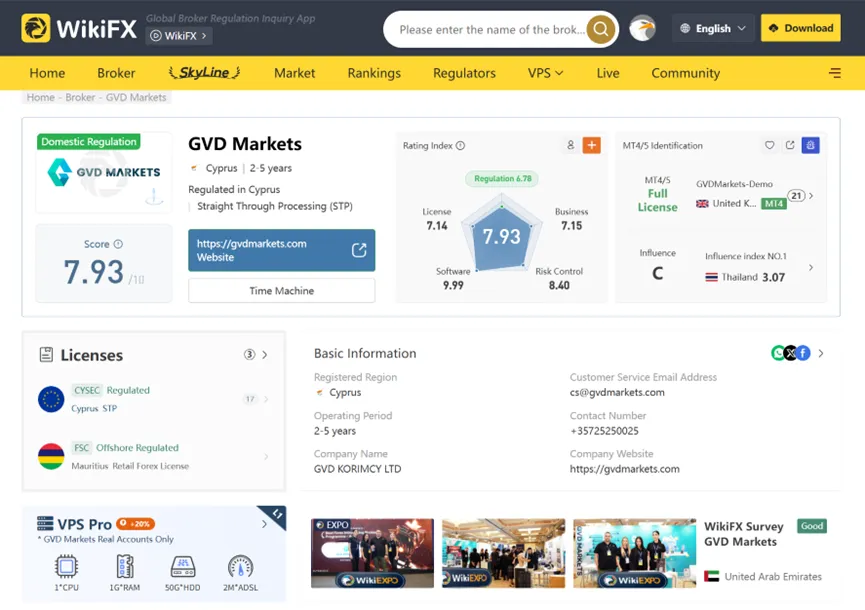Expand the Basic Information social chevron

(821, 354)
